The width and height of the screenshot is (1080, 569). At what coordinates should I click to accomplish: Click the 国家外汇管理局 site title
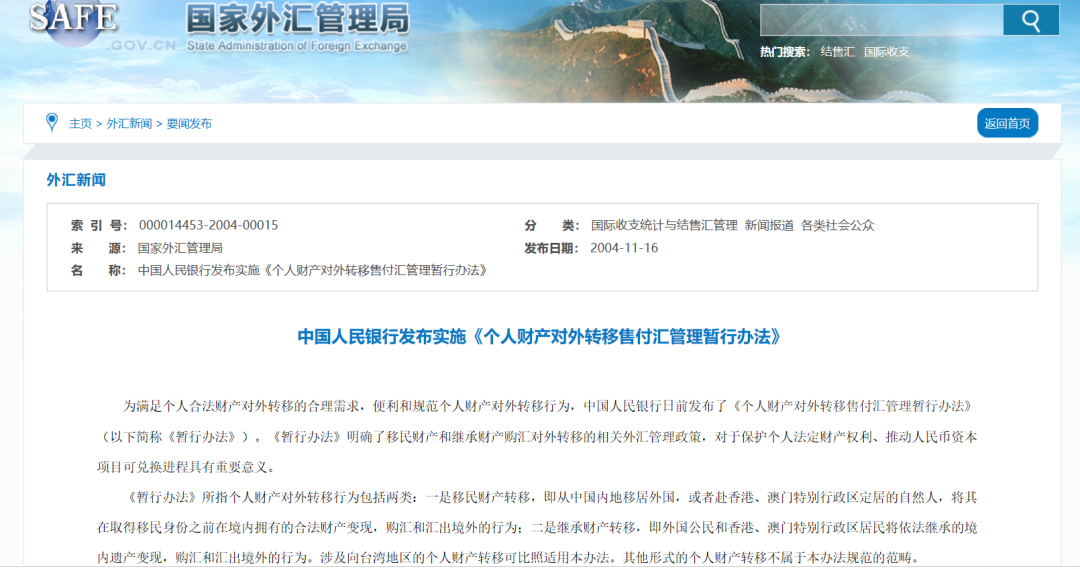tap(298, 19)
